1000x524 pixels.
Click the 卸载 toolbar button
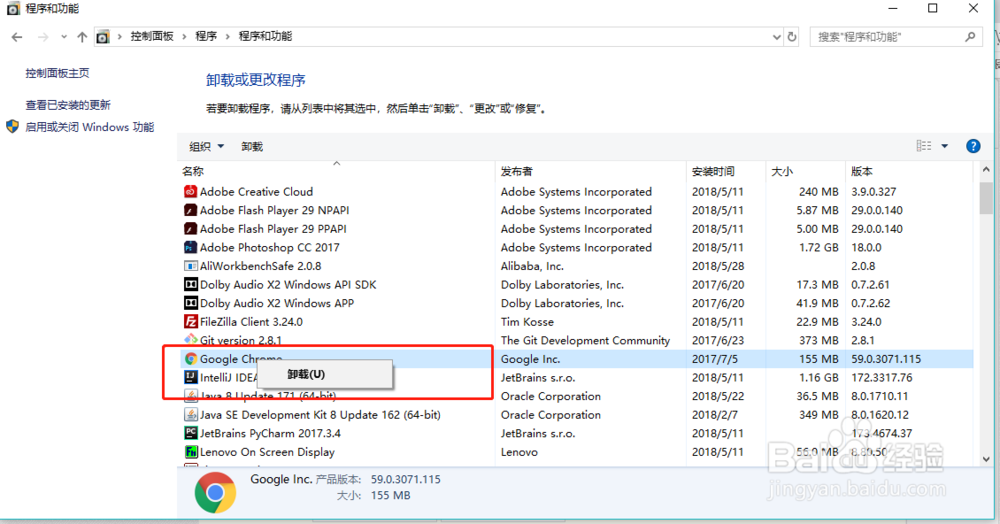tap(252, 147)
